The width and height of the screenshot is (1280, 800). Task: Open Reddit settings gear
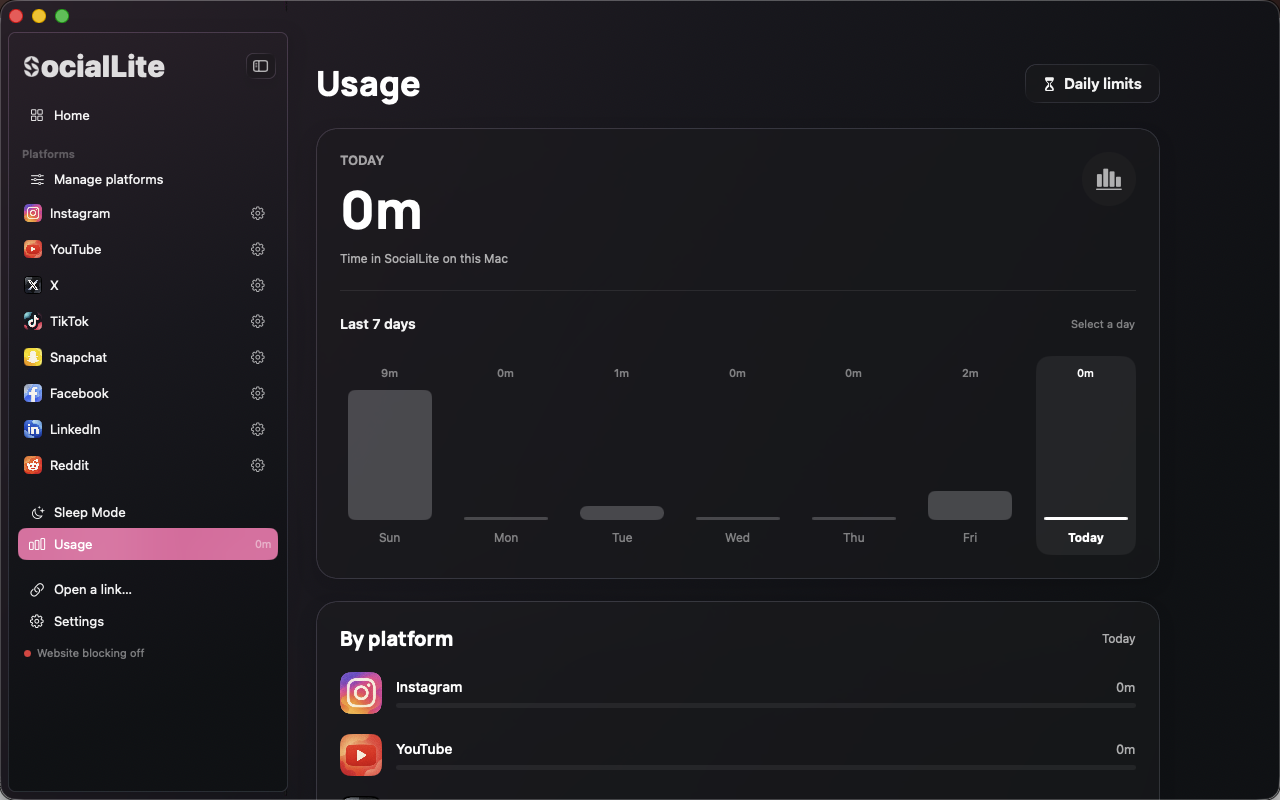coord(258,465)
